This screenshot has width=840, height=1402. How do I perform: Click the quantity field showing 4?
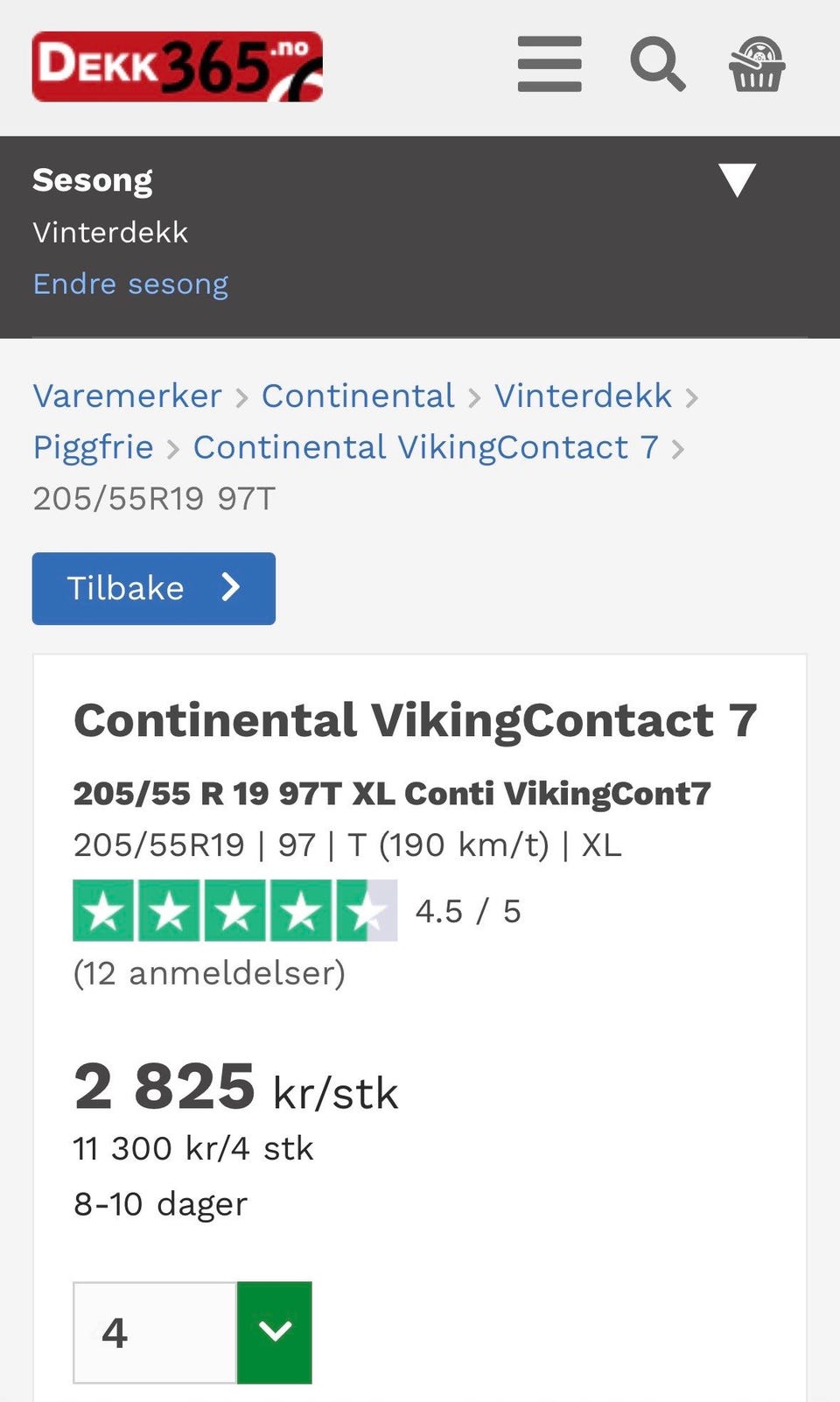pos(155,1332)
